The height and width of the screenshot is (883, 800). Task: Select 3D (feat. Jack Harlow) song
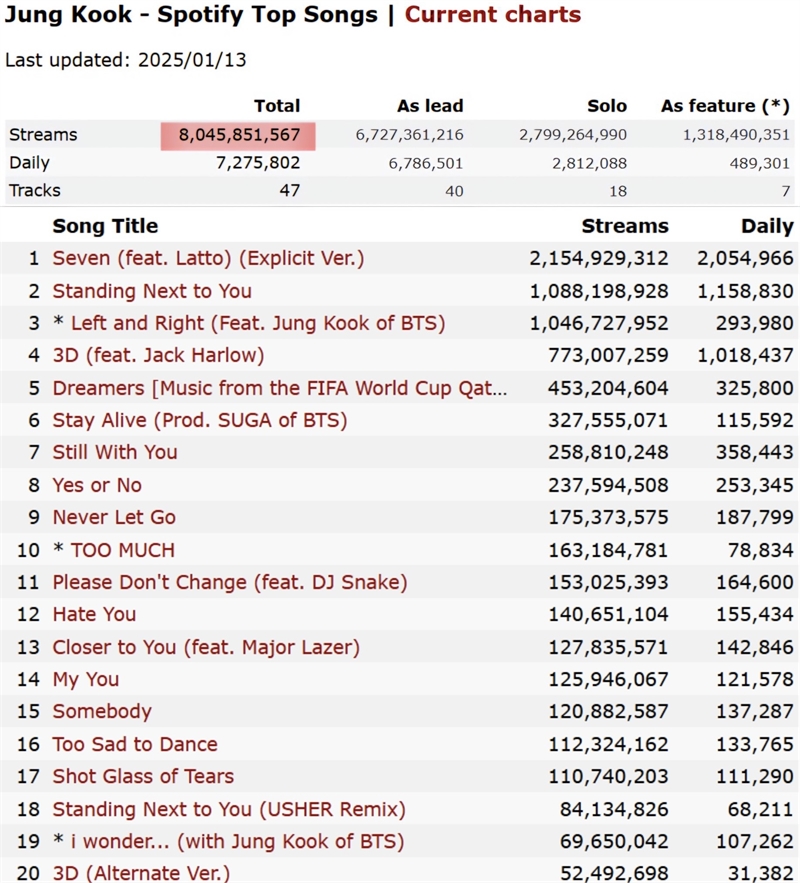point(158,355)
